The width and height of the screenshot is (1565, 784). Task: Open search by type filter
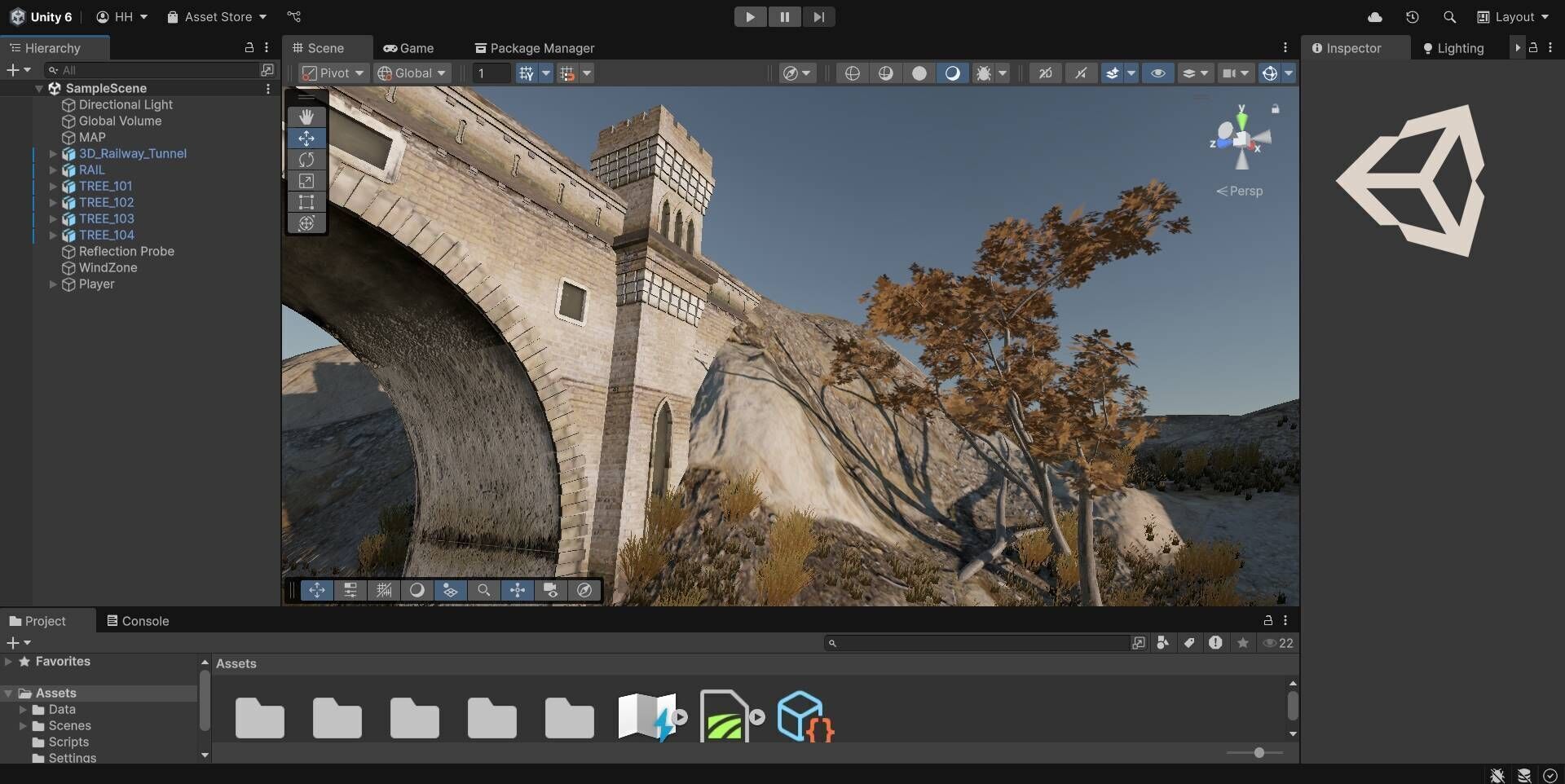(x=1163, y=643)
